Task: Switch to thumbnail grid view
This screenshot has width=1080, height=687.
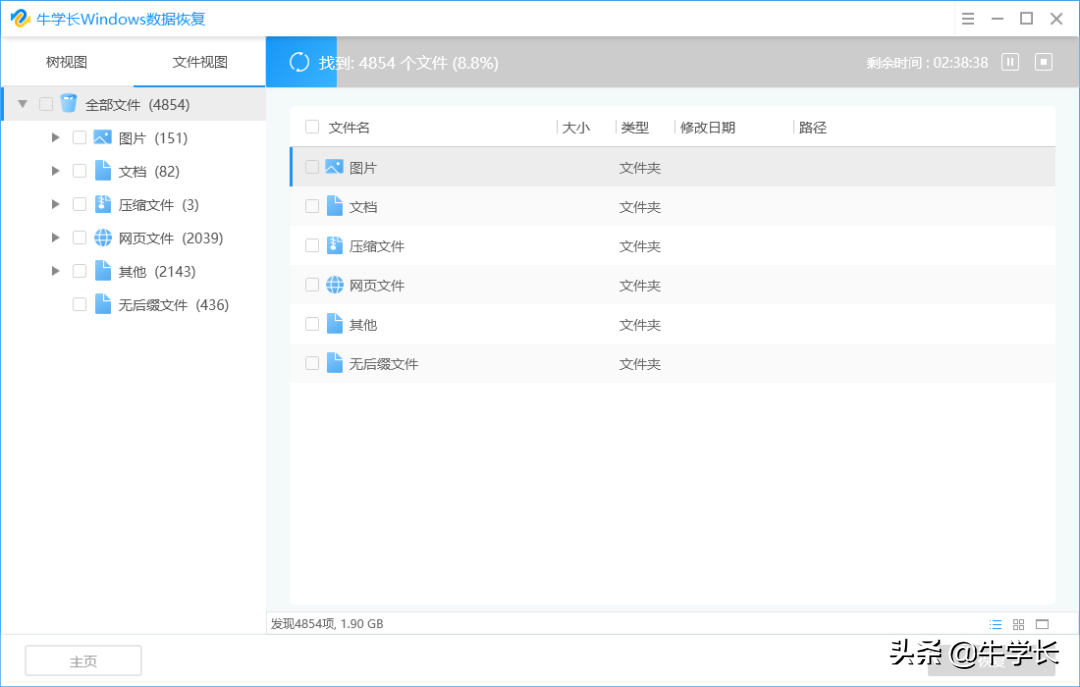Action: (1018, 623)
